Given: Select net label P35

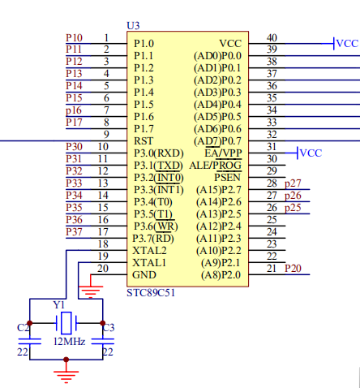Looking at the screenshot, I should 74,207.
